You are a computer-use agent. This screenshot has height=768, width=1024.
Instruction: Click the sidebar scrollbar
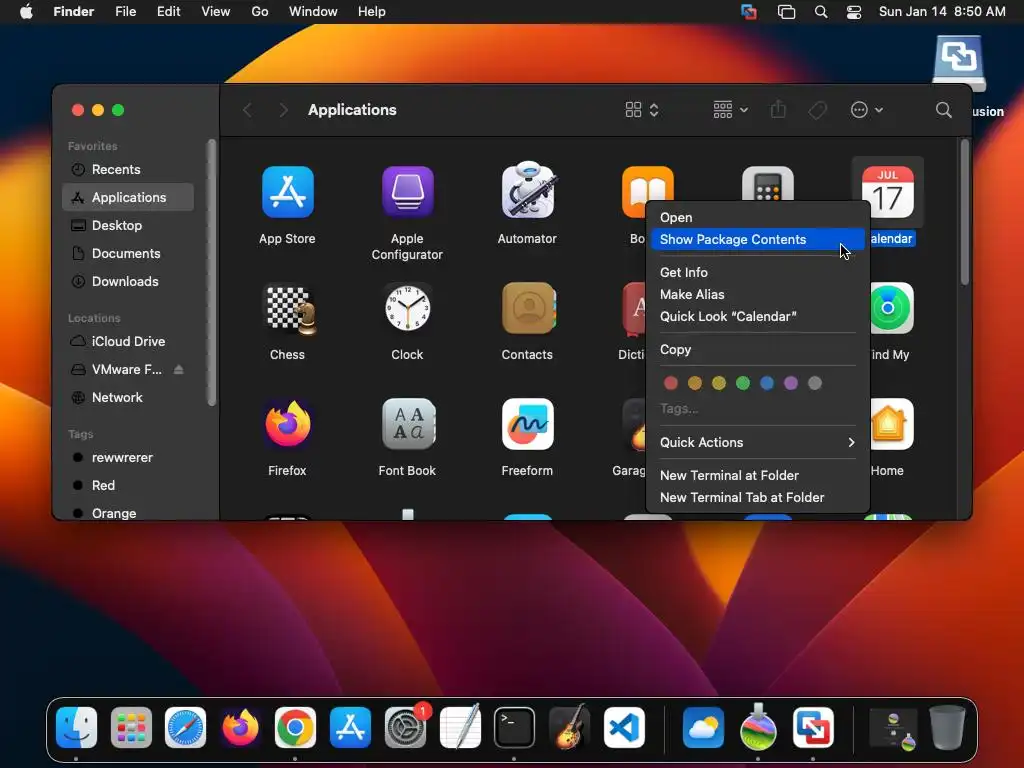(211, 273)
